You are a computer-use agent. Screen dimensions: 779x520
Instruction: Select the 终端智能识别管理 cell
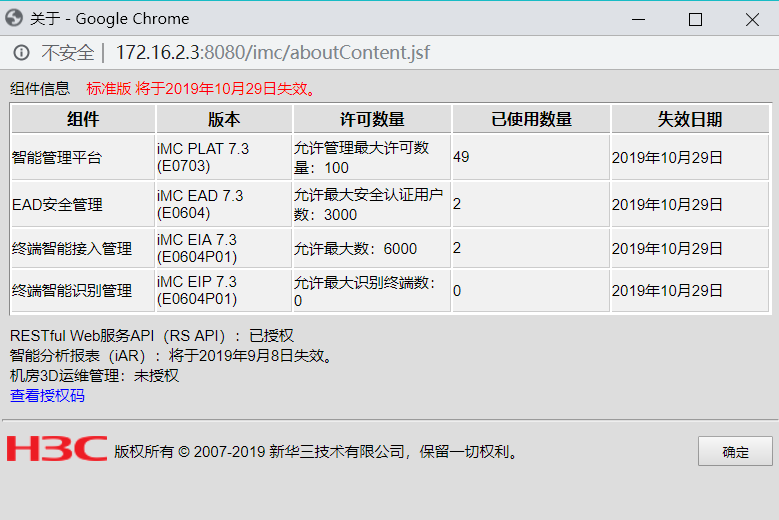pos(83,290)
